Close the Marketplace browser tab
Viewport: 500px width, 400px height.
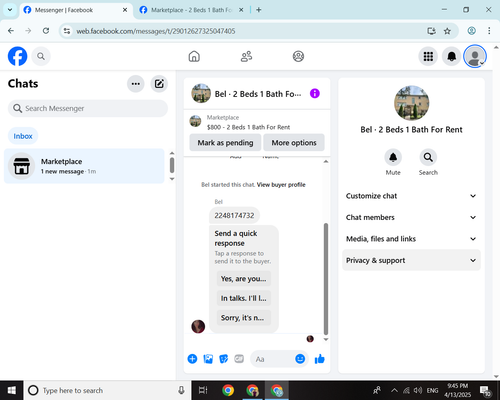(x=241, y=10)
